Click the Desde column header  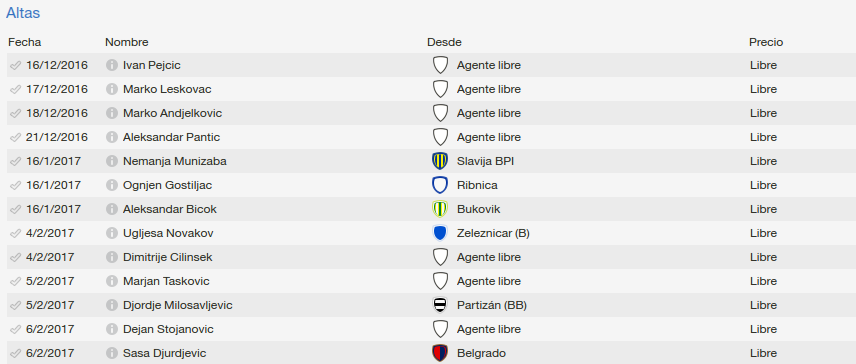(x=444, y=42)
